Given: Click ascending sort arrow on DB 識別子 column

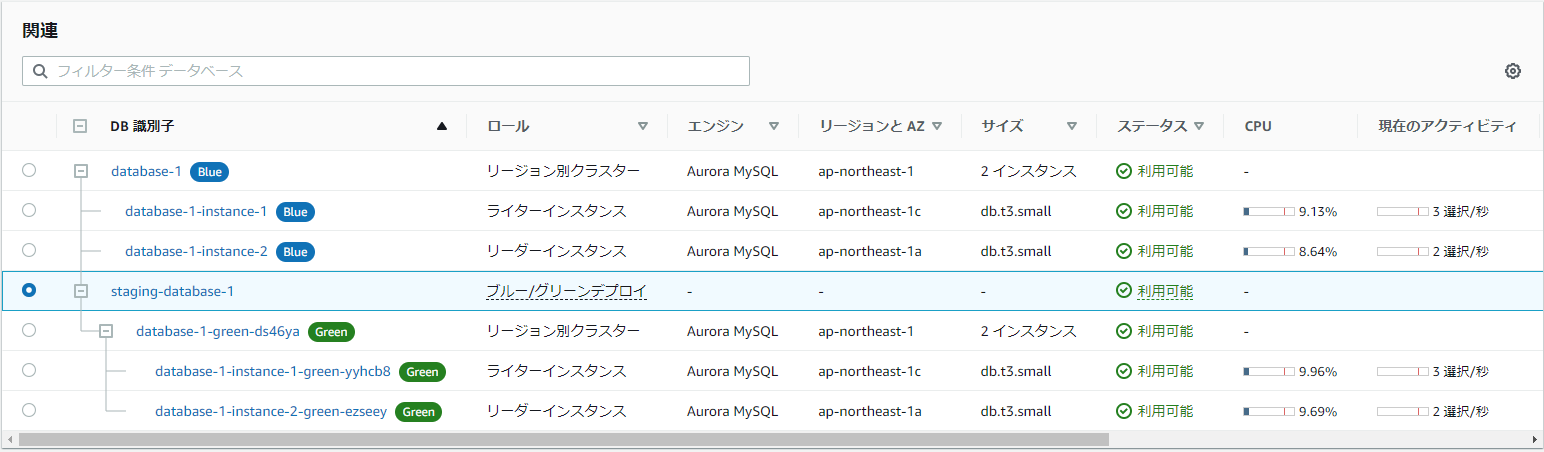Looking at the screenshot, I should point(442,127).
